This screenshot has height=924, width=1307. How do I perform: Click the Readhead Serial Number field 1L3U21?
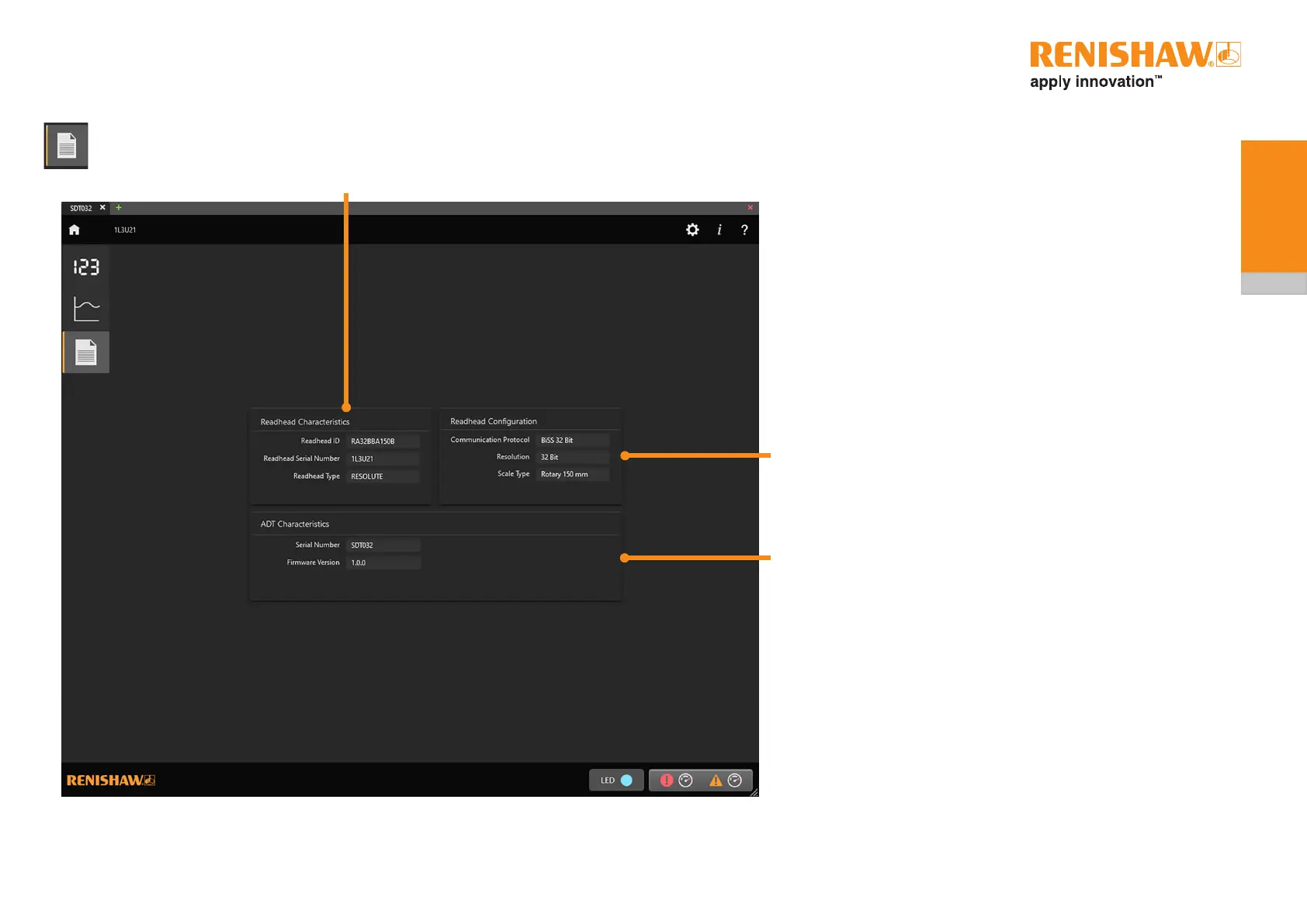(x=383, y=459)
